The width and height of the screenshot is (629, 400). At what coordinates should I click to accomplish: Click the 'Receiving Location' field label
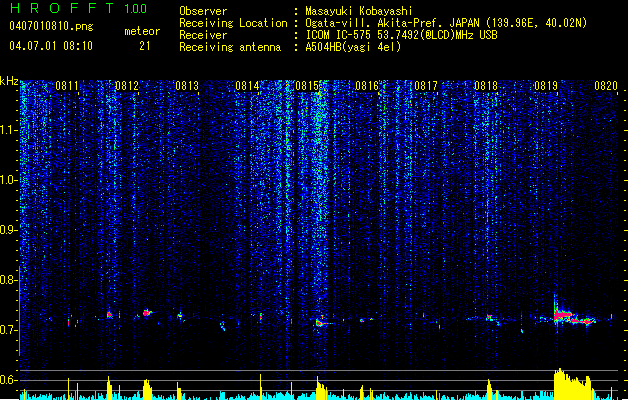(233, 23)
